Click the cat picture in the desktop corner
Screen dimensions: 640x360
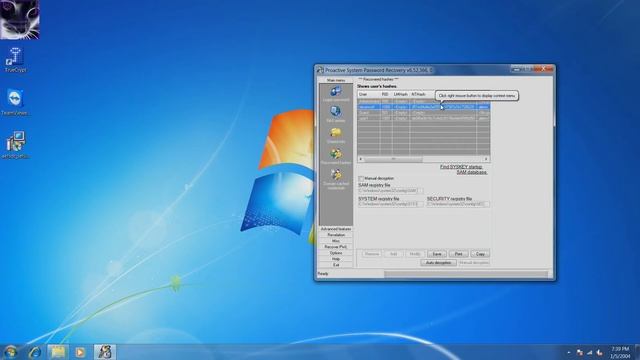[20, 19]
